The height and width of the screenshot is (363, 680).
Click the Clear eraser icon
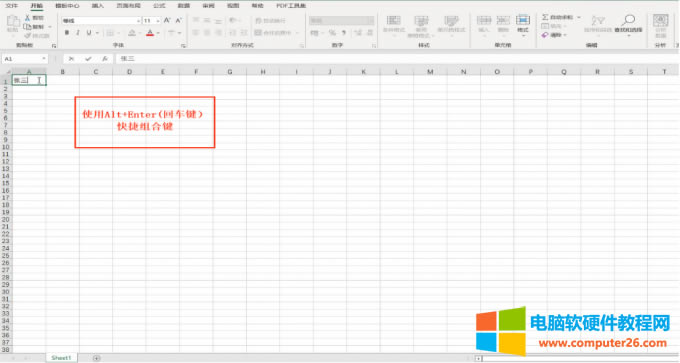[545, 35]
